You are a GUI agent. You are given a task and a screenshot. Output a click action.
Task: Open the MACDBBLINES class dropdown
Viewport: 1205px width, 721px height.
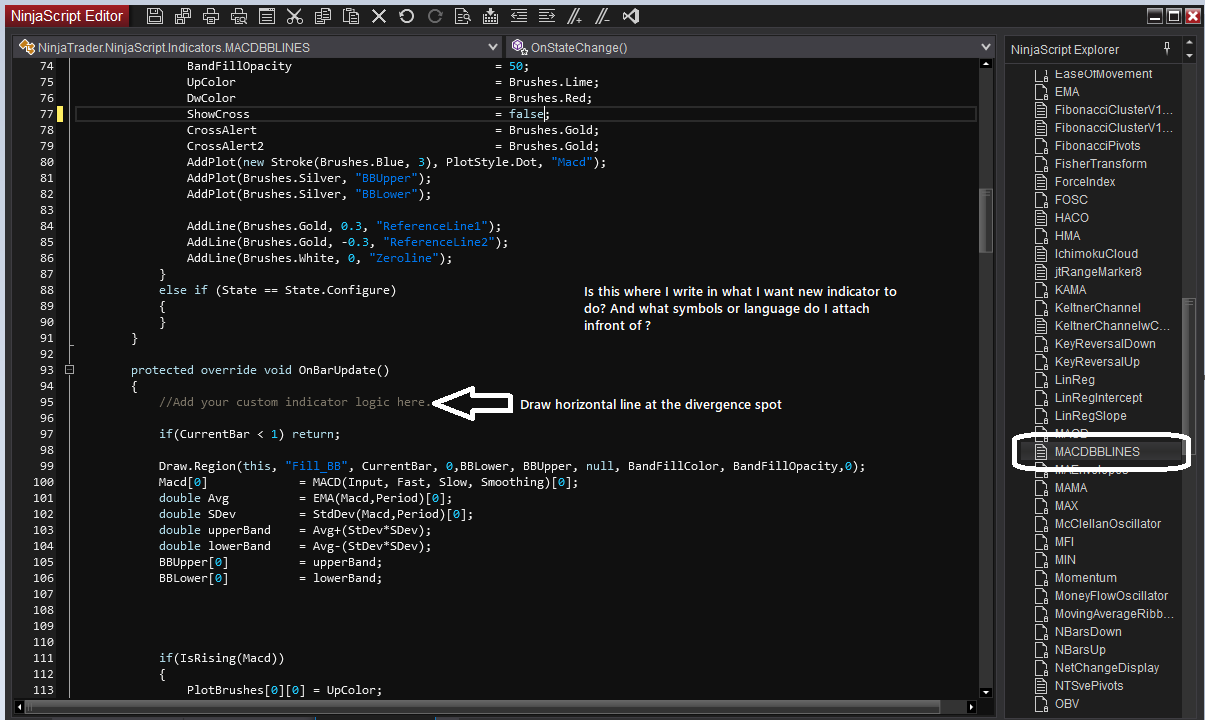tap(492, 47)
